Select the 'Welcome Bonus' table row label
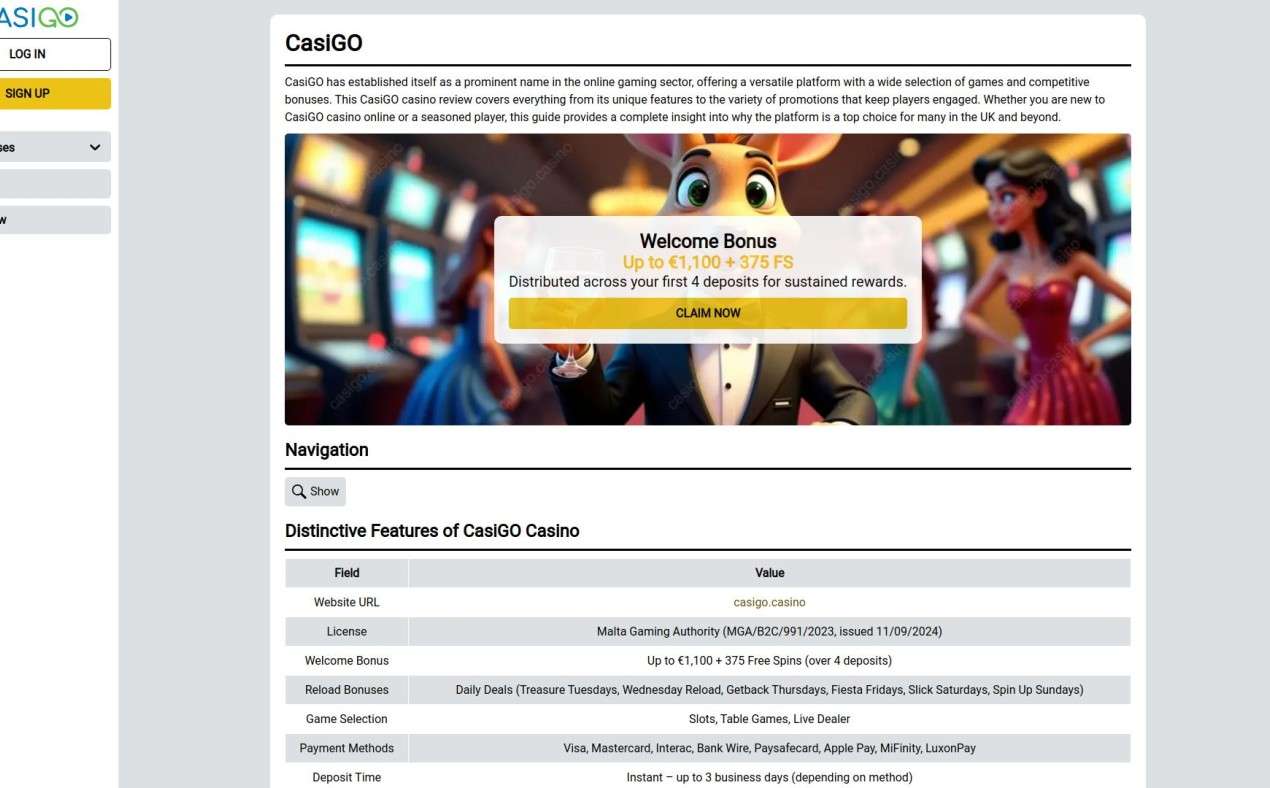Viewport: 1270px width, 788px height. (347, 660)
